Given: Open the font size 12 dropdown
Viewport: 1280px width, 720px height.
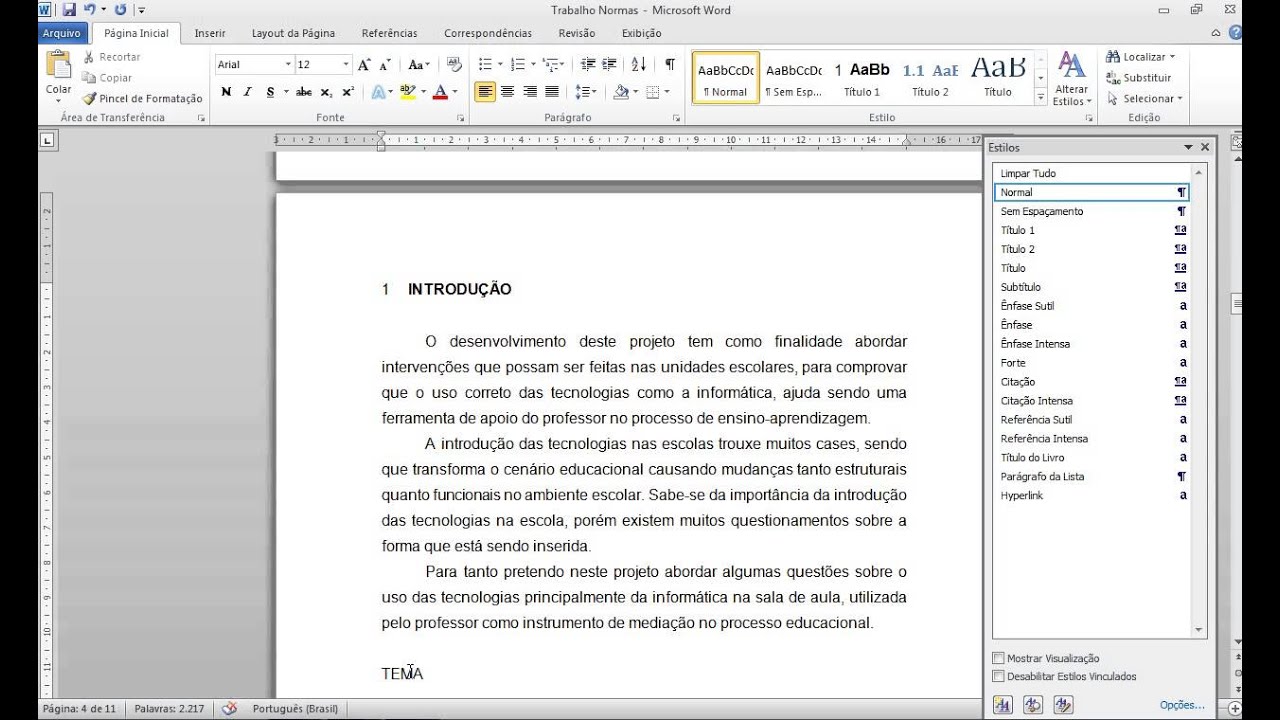Looking at the screenshot, I should point(346,65).
